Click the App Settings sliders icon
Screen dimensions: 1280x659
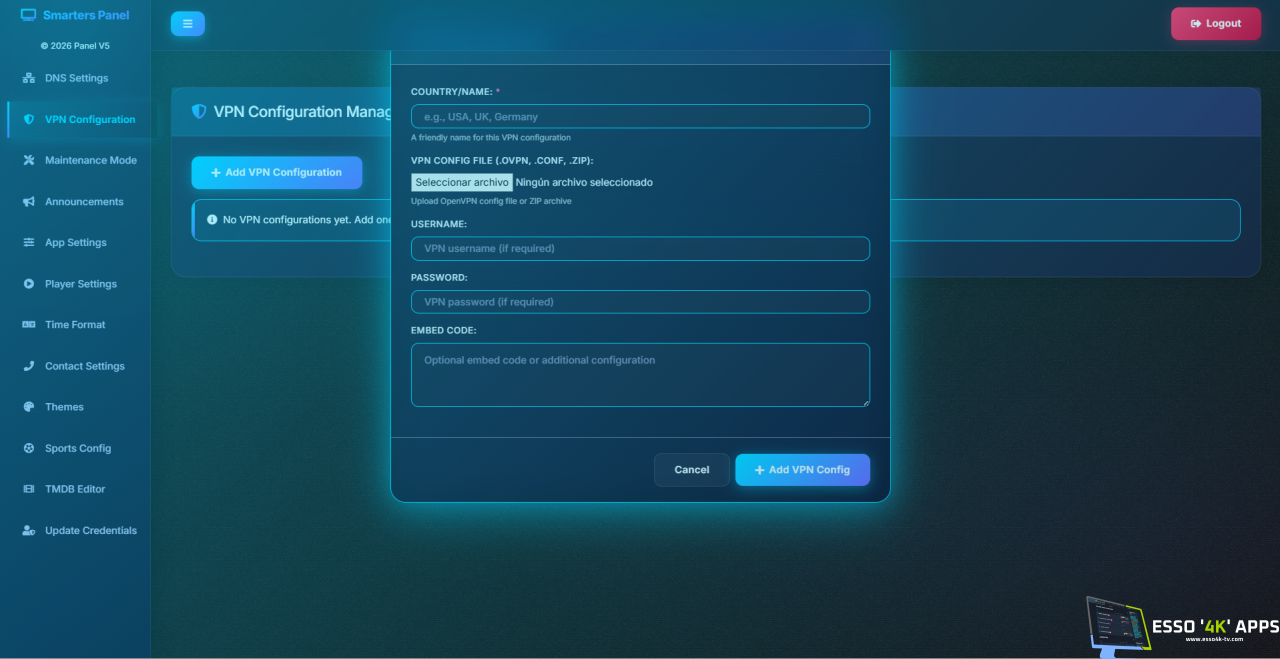29,243
